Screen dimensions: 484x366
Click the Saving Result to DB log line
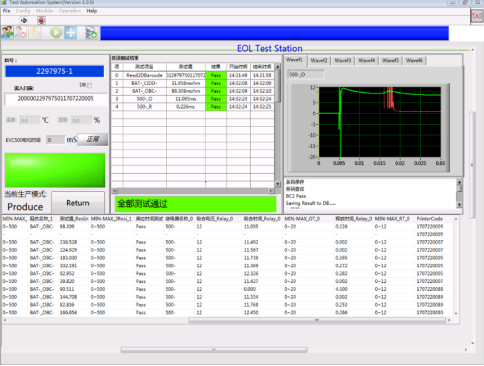point(311,203)
